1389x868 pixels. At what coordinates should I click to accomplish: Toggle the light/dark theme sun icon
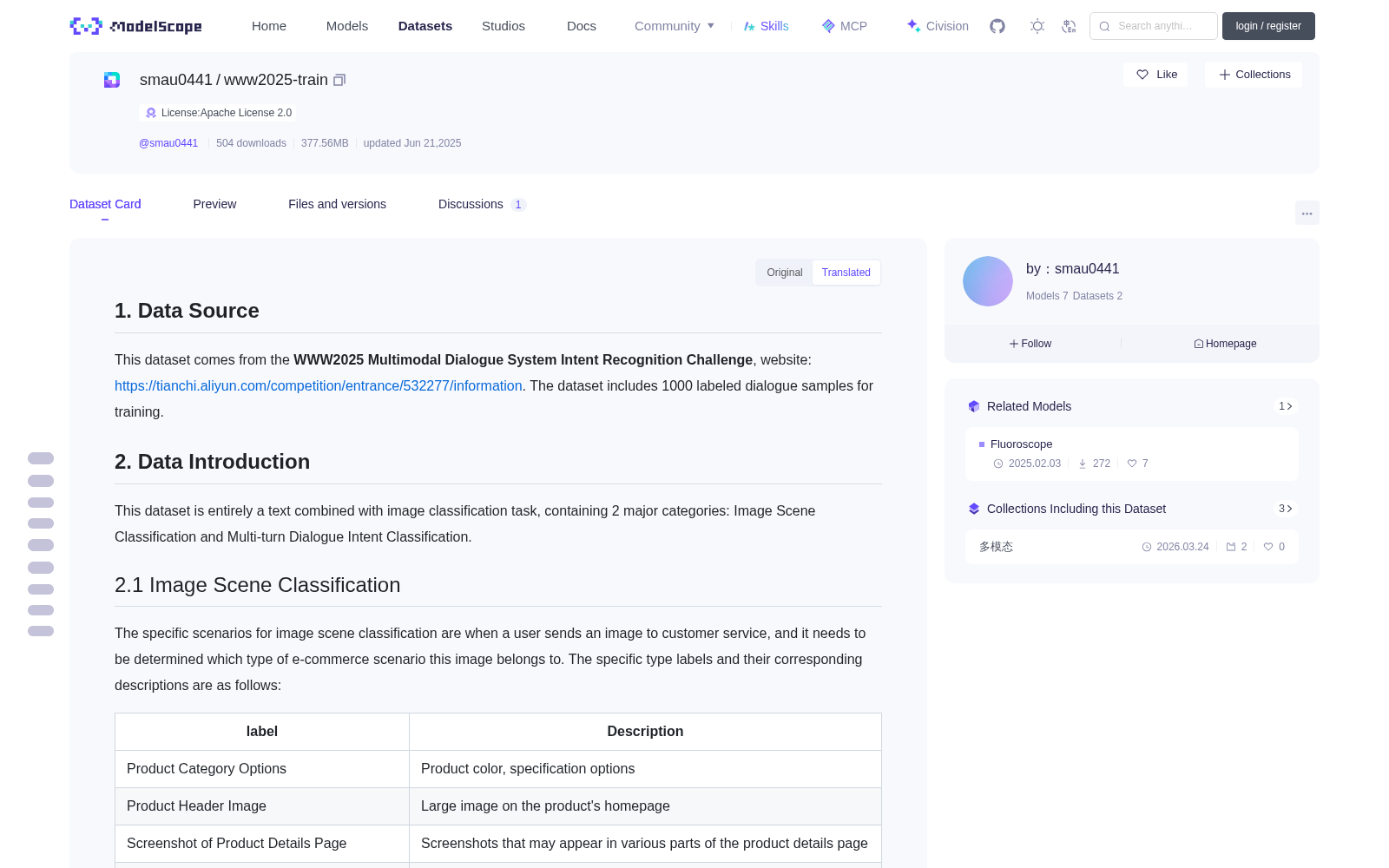tap(1037, 26)
